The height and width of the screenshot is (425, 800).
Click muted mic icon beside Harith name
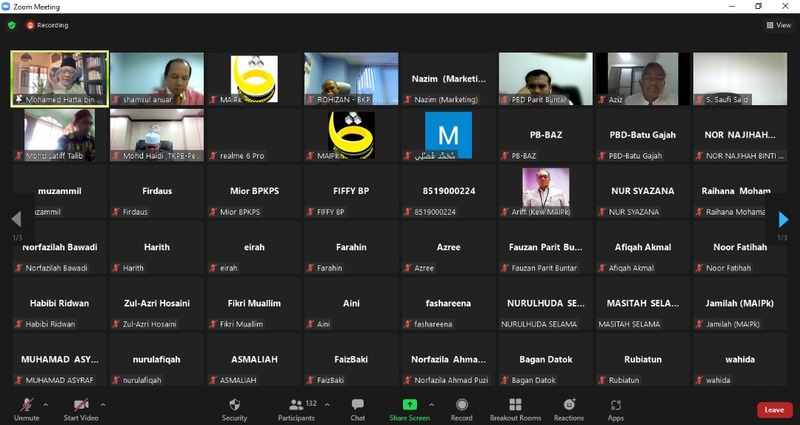tap(116, 268)
